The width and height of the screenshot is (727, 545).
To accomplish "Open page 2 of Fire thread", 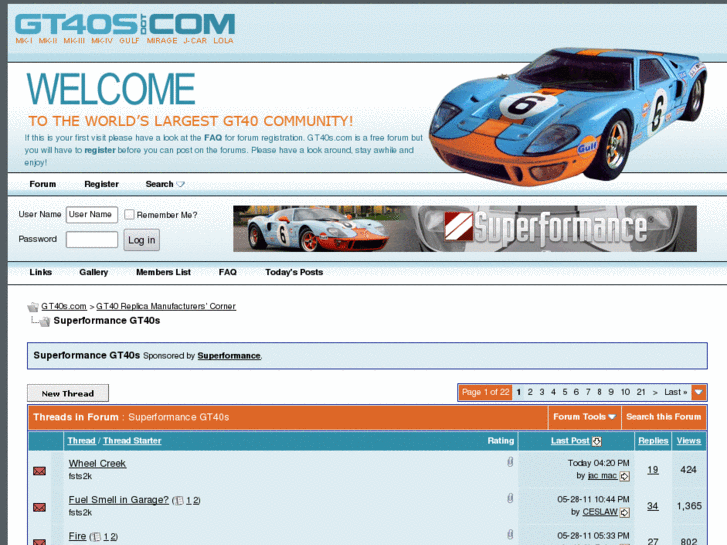I will click(114, 537).
